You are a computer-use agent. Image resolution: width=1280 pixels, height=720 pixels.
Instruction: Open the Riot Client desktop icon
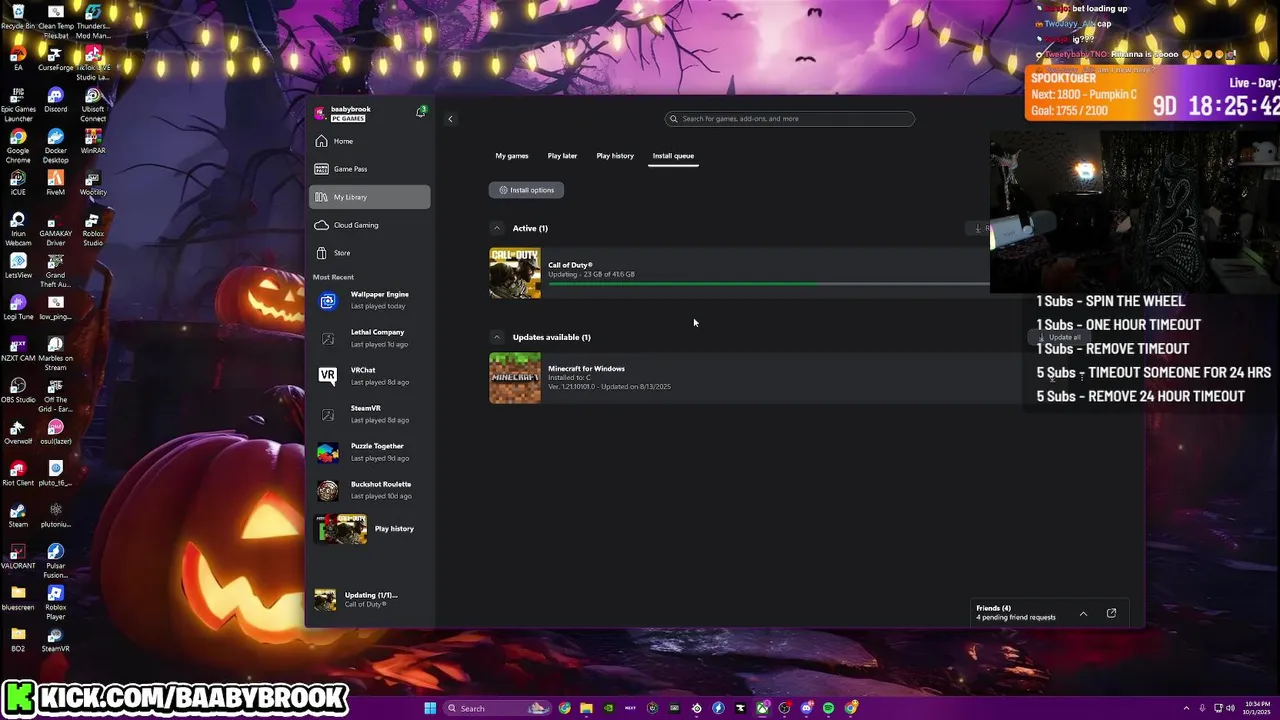click(17, 474)
